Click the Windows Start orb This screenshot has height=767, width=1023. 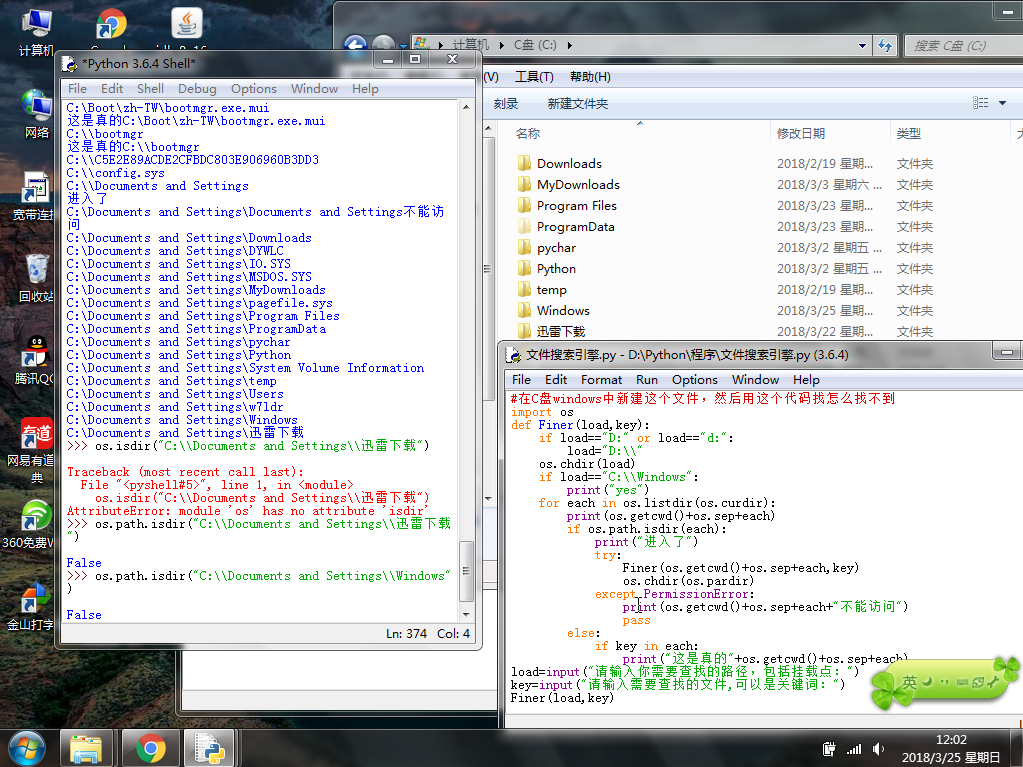[27, 746]
